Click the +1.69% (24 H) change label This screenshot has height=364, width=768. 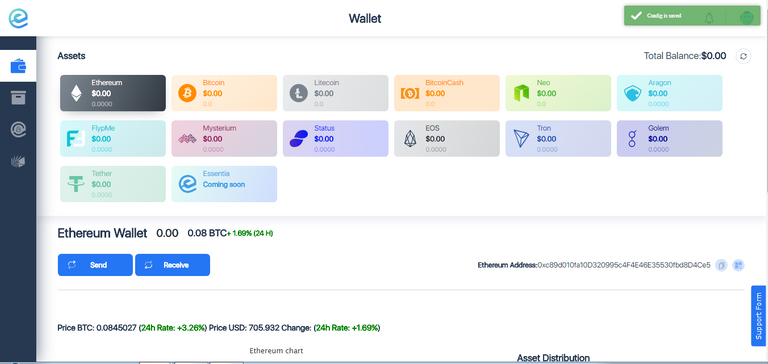tap(250, 234)
